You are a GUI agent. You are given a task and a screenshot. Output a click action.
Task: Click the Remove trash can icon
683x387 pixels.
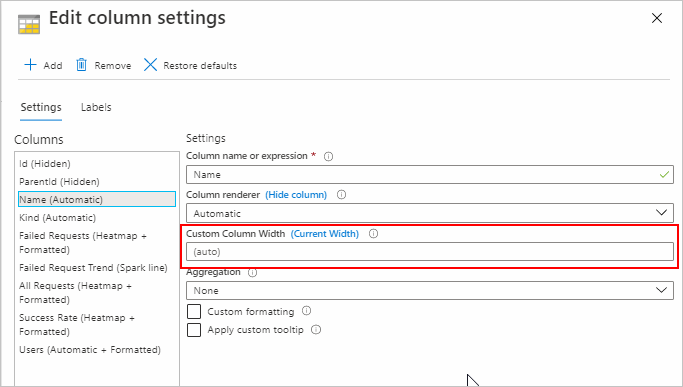(x=81, y=65)
